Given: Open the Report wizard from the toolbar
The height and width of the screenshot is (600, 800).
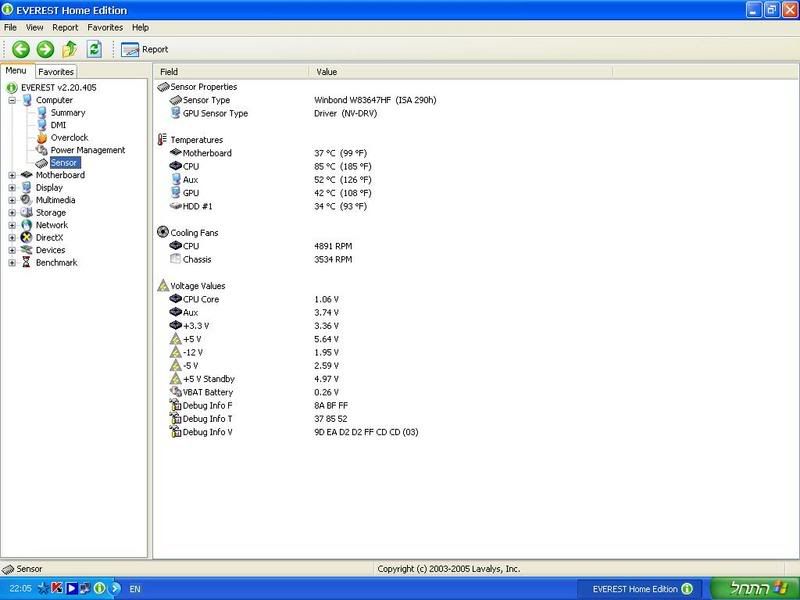Looking at the screenshot, I should 144,49.
